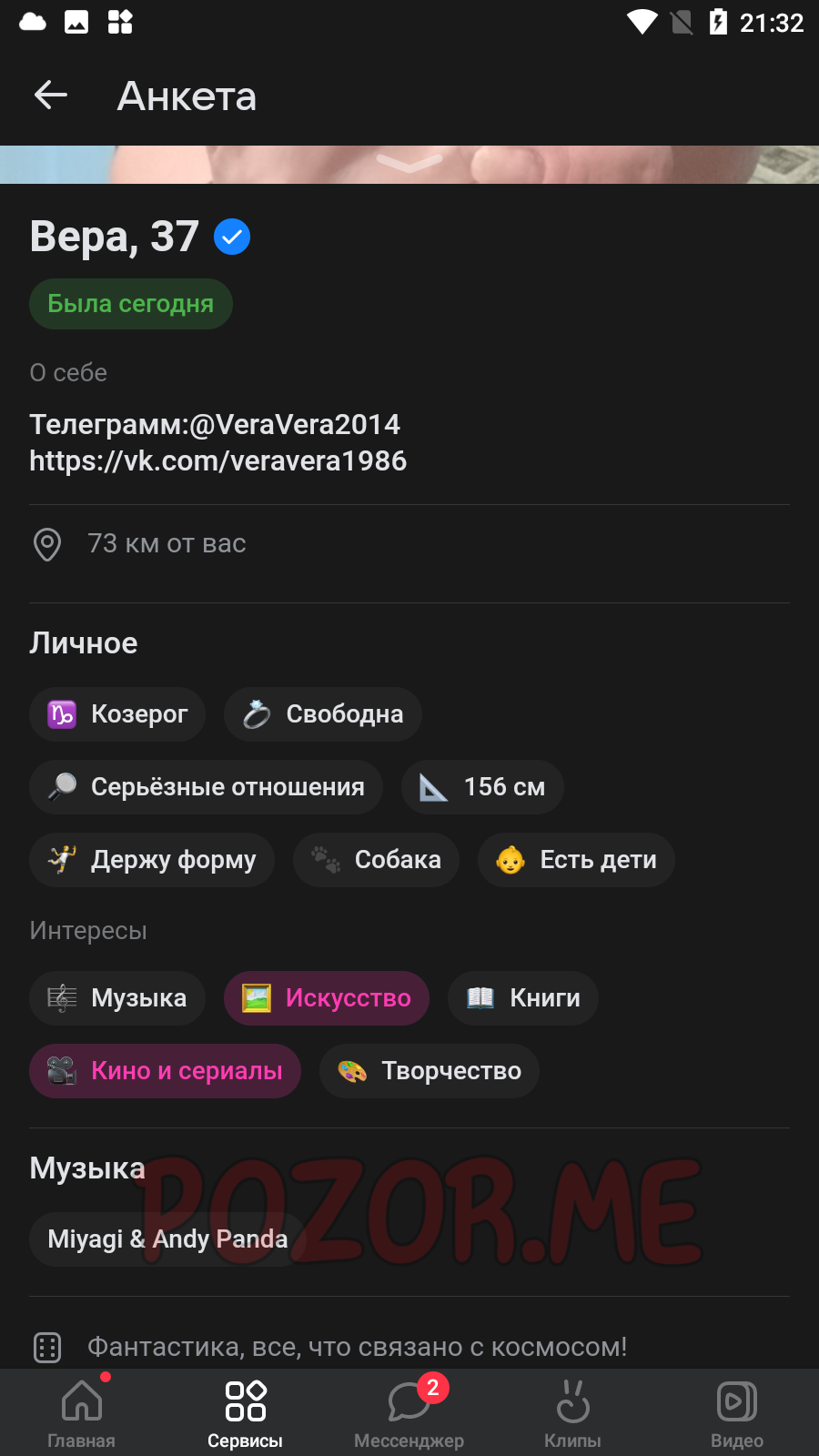The image size is (819, 1456).
Task: Tap the dice icon beside Фантастика text
Action: pos(47,1347)
